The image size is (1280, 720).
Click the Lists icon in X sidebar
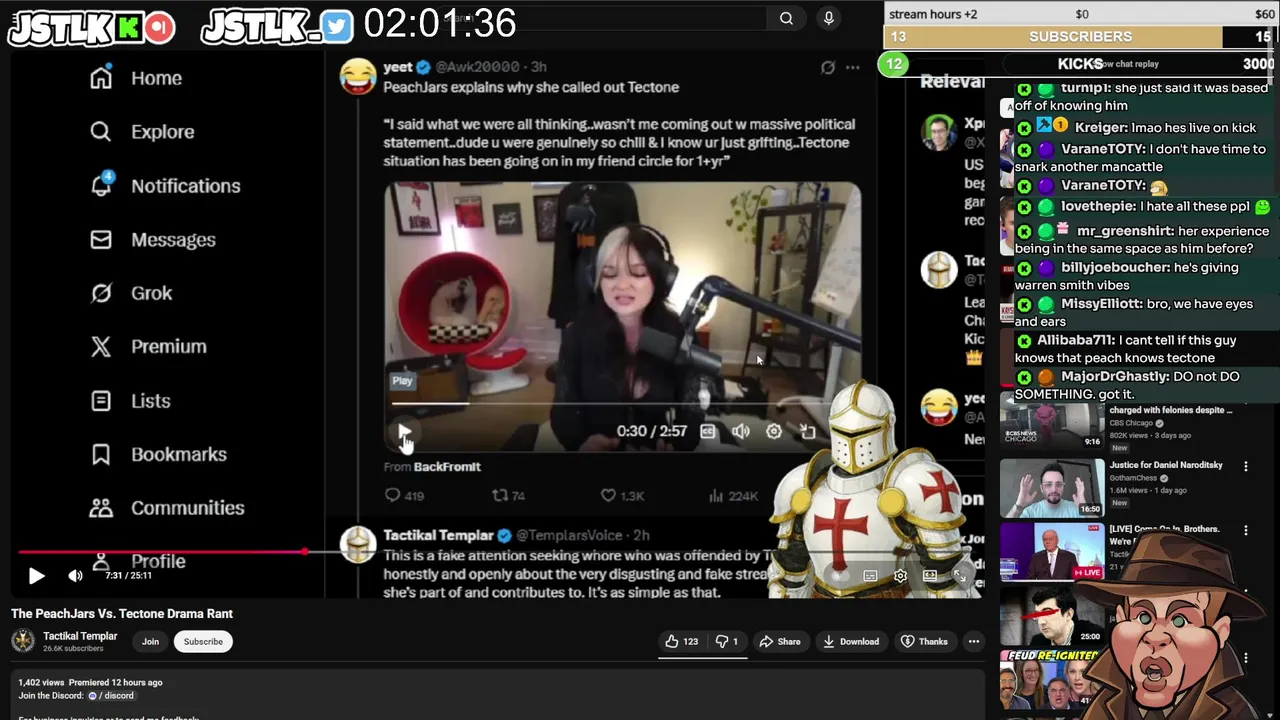[101, 401]
